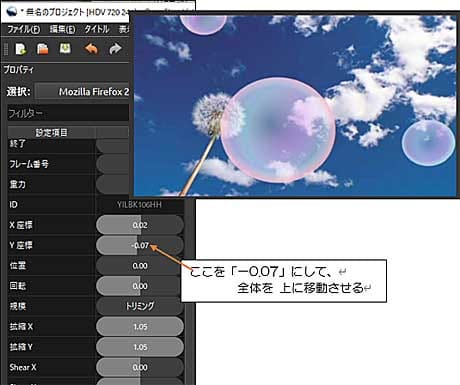
Task: Click the X 座標 slider value 0.02
Action: pyautogui.click(x=140, y=225)
